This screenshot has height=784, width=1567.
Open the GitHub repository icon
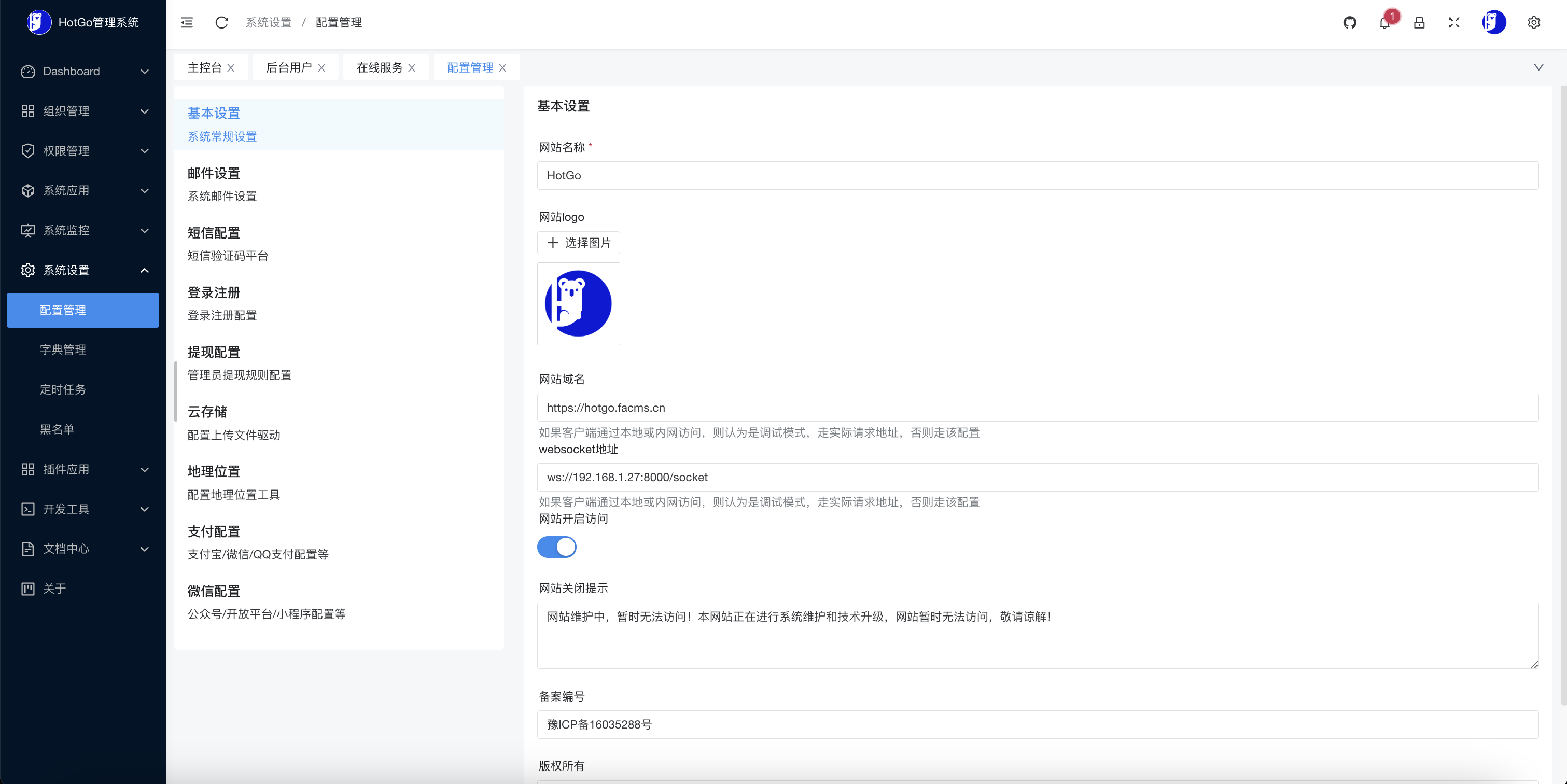click(1349, 22)
